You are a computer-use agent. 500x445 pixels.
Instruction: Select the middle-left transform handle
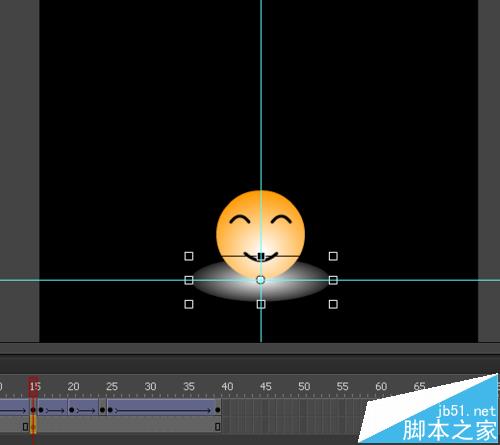[189, 280]
